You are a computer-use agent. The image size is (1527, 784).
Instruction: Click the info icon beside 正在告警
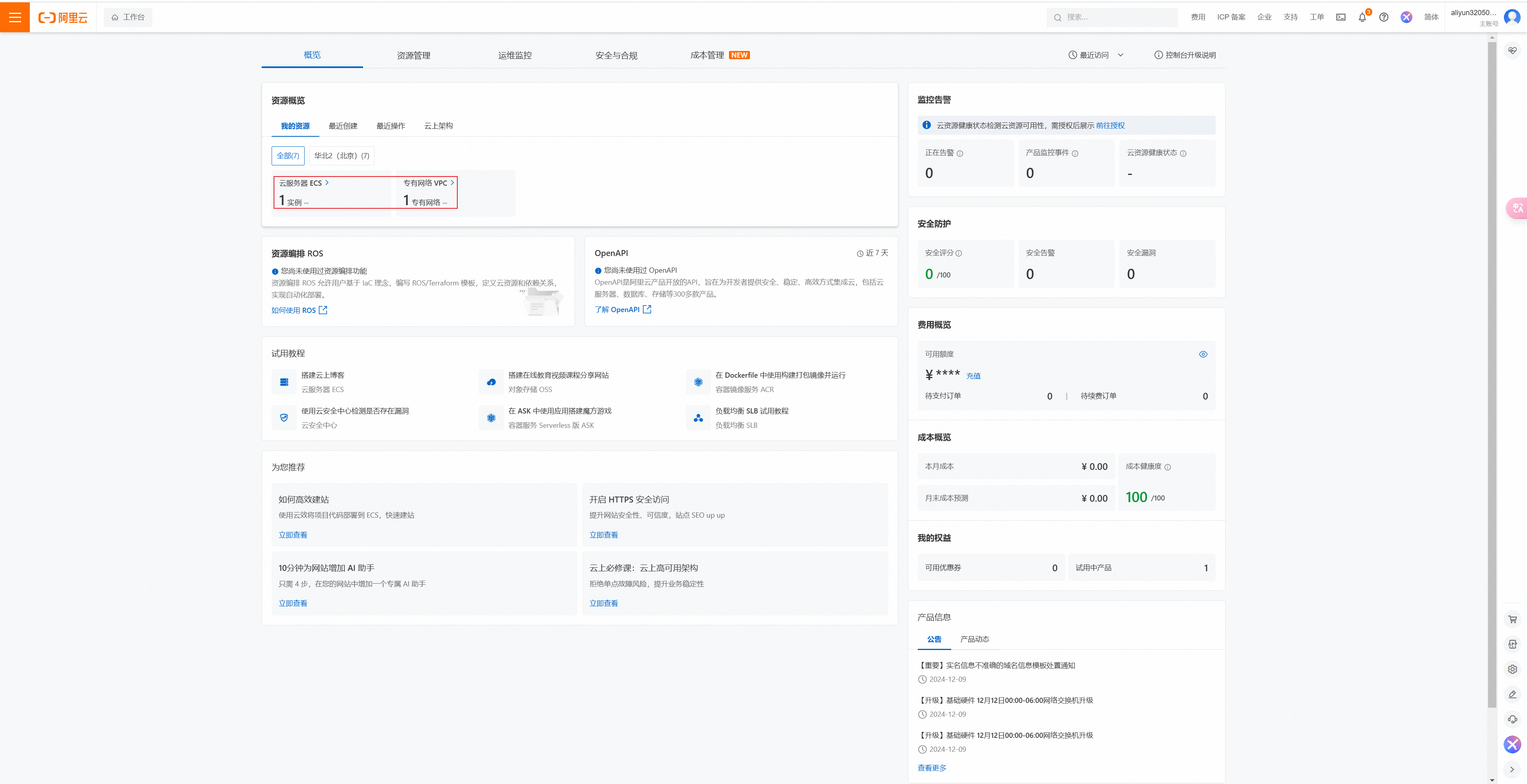coord(960,153)
